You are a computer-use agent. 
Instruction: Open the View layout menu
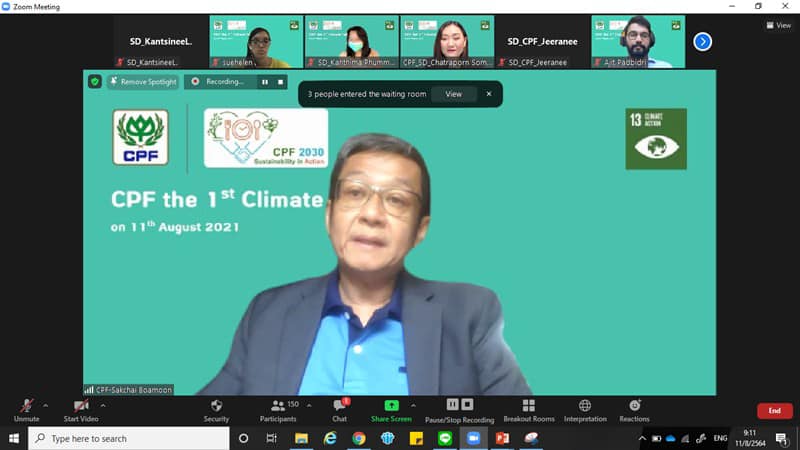tap(778, 26)
